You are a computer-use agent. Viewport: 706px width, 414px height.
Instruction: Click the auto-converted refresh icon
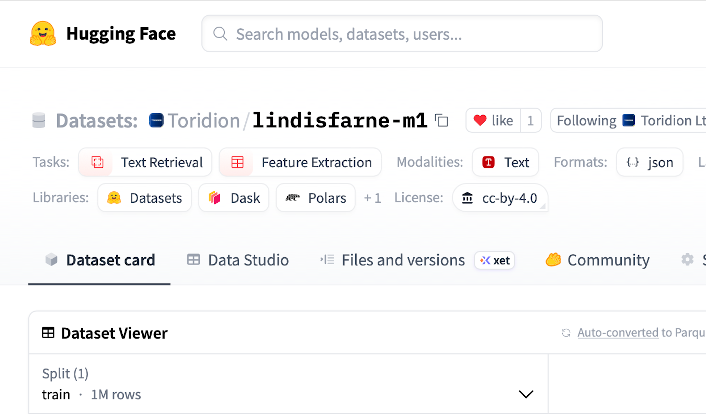566,333
